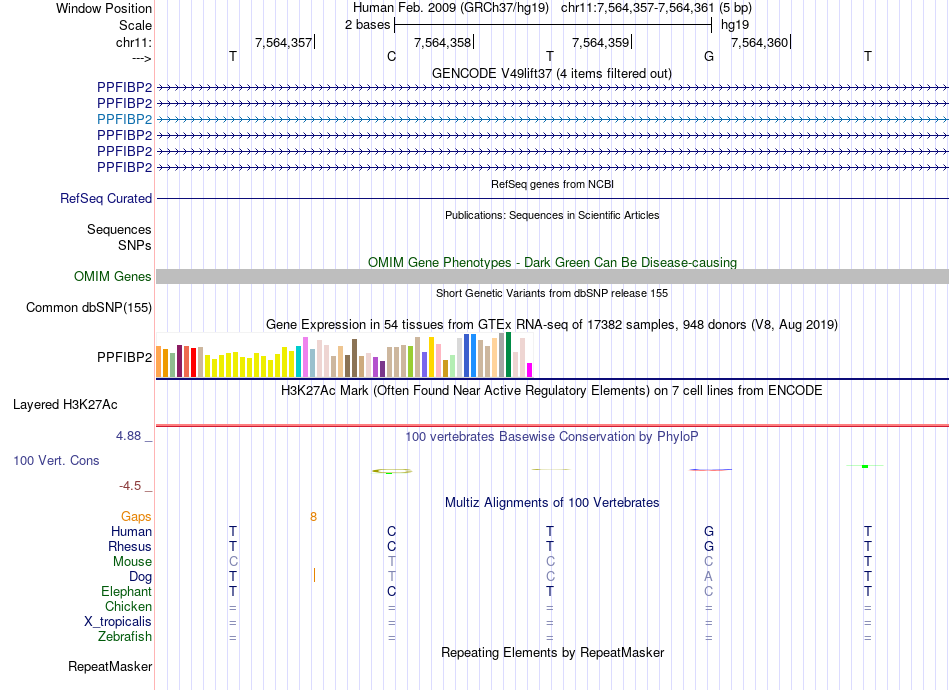Click the RepeatMasker track label
Viewport: 950px width, 690px height.
(110, 666)
